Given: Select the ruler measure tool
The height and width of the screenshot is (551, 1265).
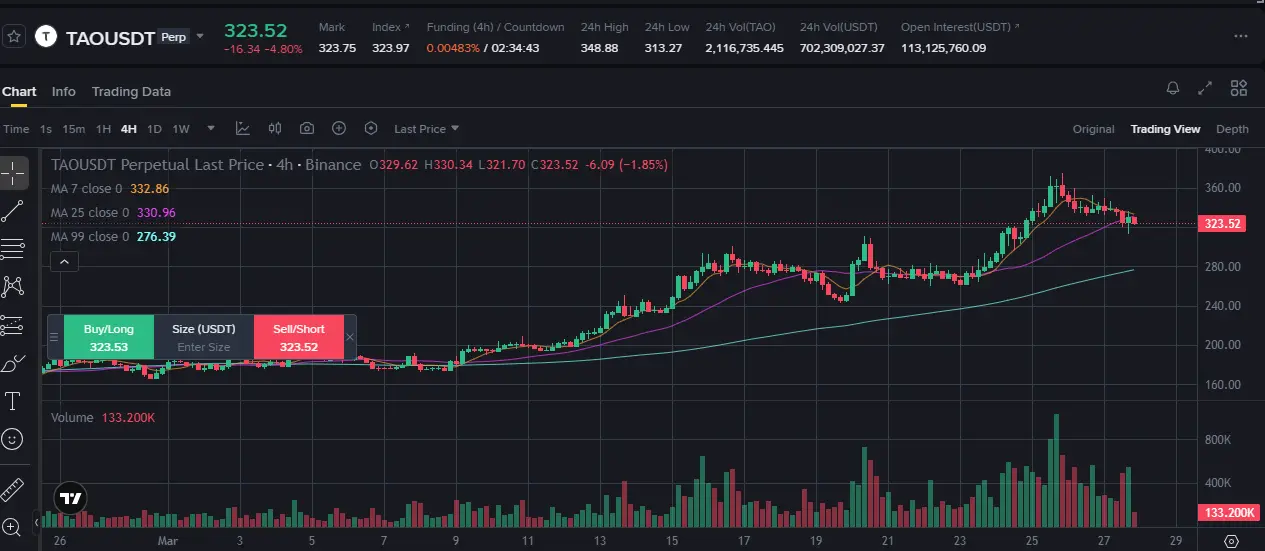Looking at the screenshot, I should point(13,489).
